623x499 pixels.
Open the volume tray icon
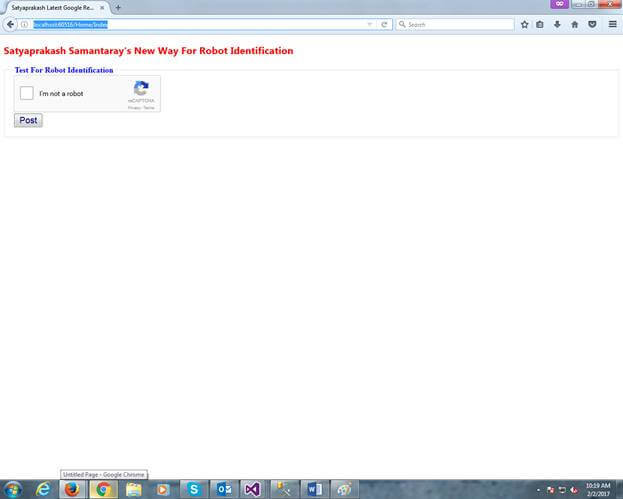coord(574,490)
